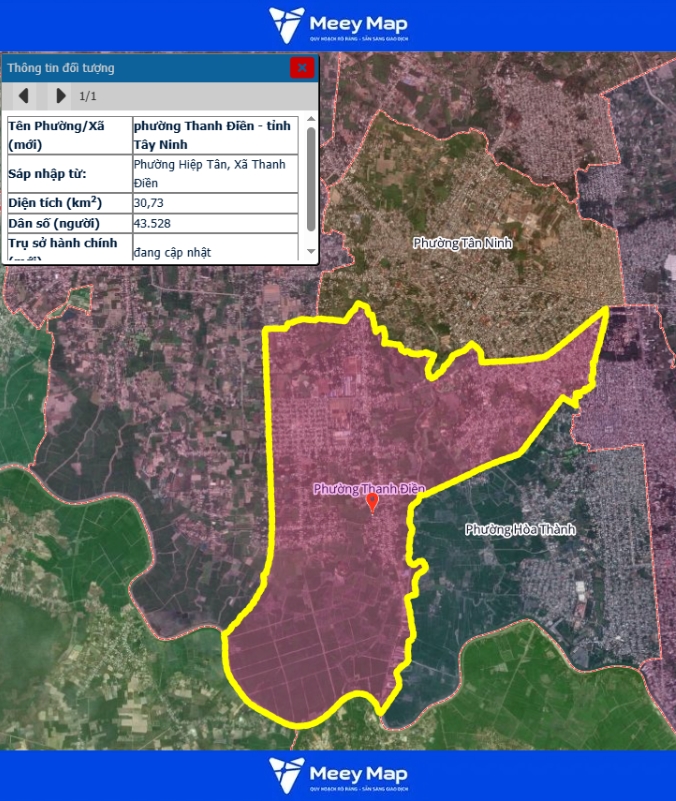Click the scroll down arrow in info table
Screen dimensions: 676x801
tap(311, 251)
